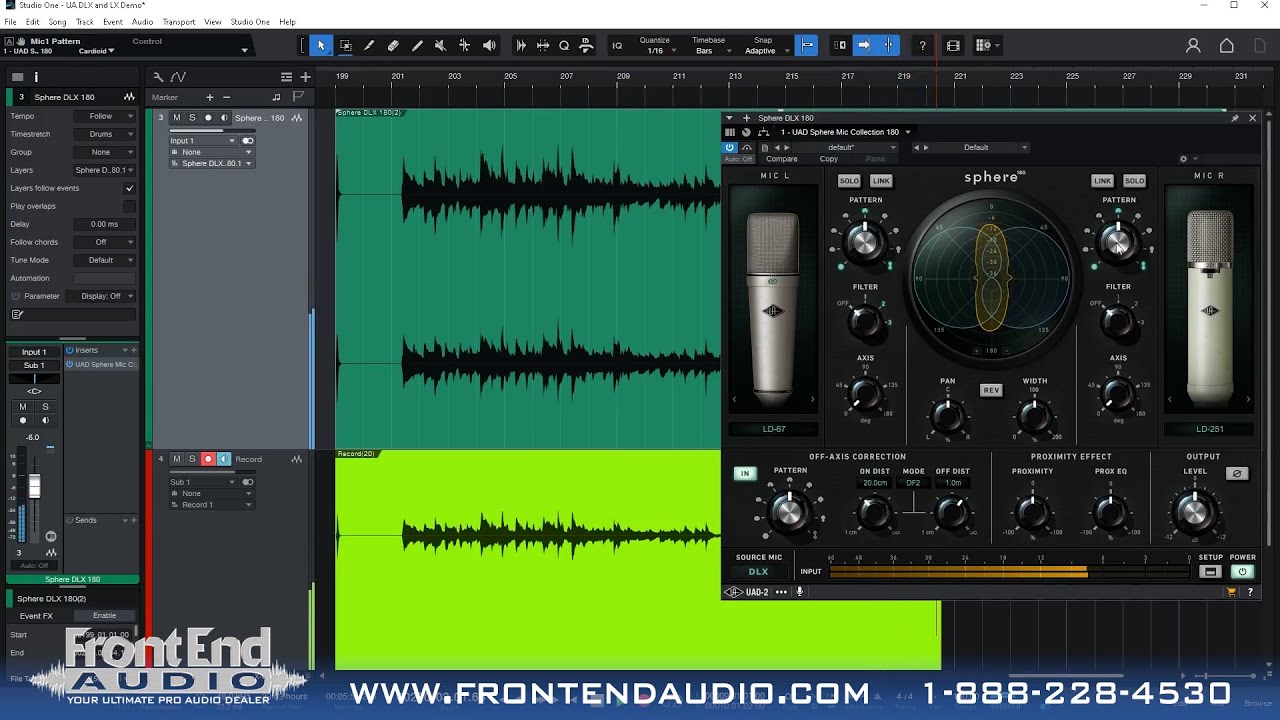The height and width of the screenshot is (720, 1280).
Task: Toggle Off-Axis Correction IN button
Action: point(745,474)
